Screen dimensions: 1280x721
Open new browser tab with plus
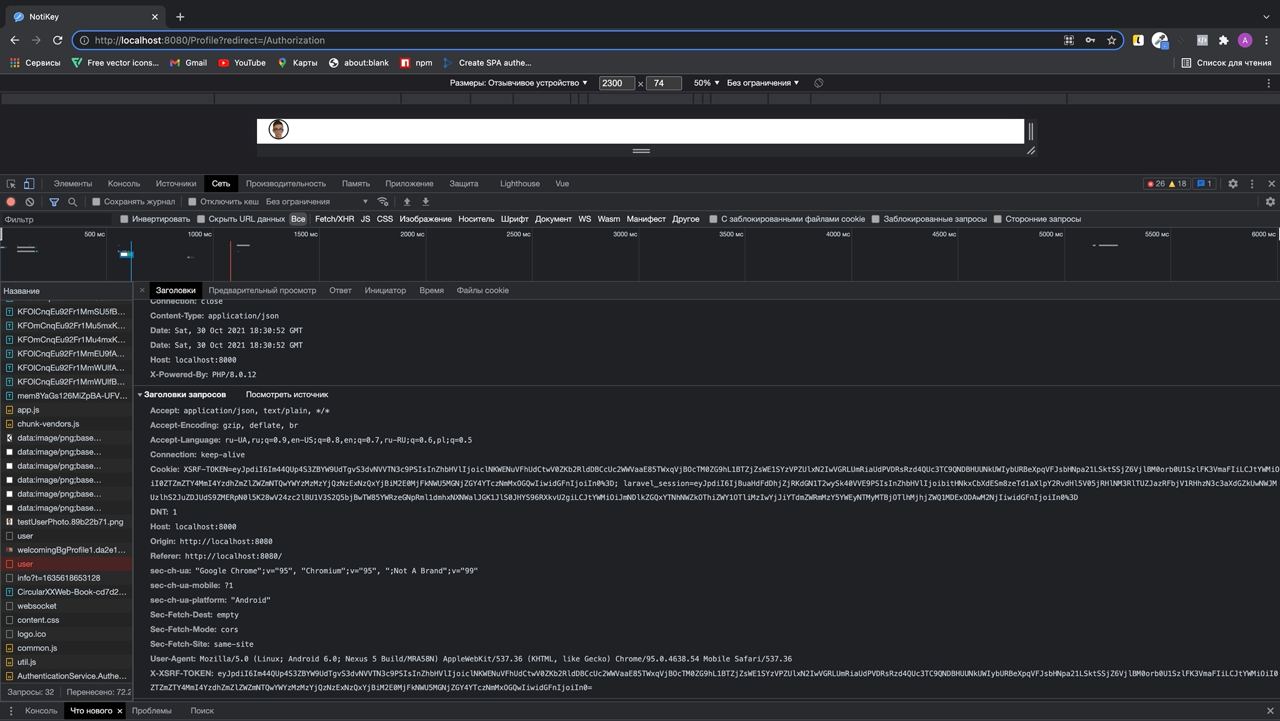pyautogui.click(x=180, y=17)
